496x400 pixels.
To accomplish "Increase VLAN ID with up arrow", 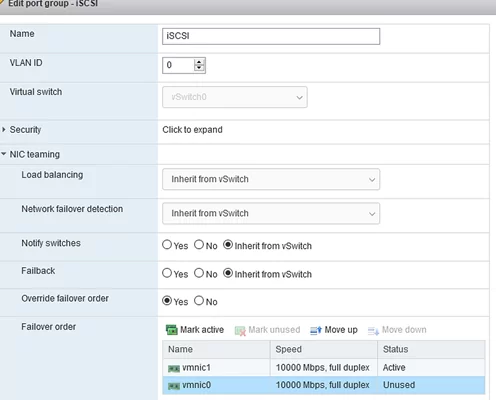I will pos(199,62).
